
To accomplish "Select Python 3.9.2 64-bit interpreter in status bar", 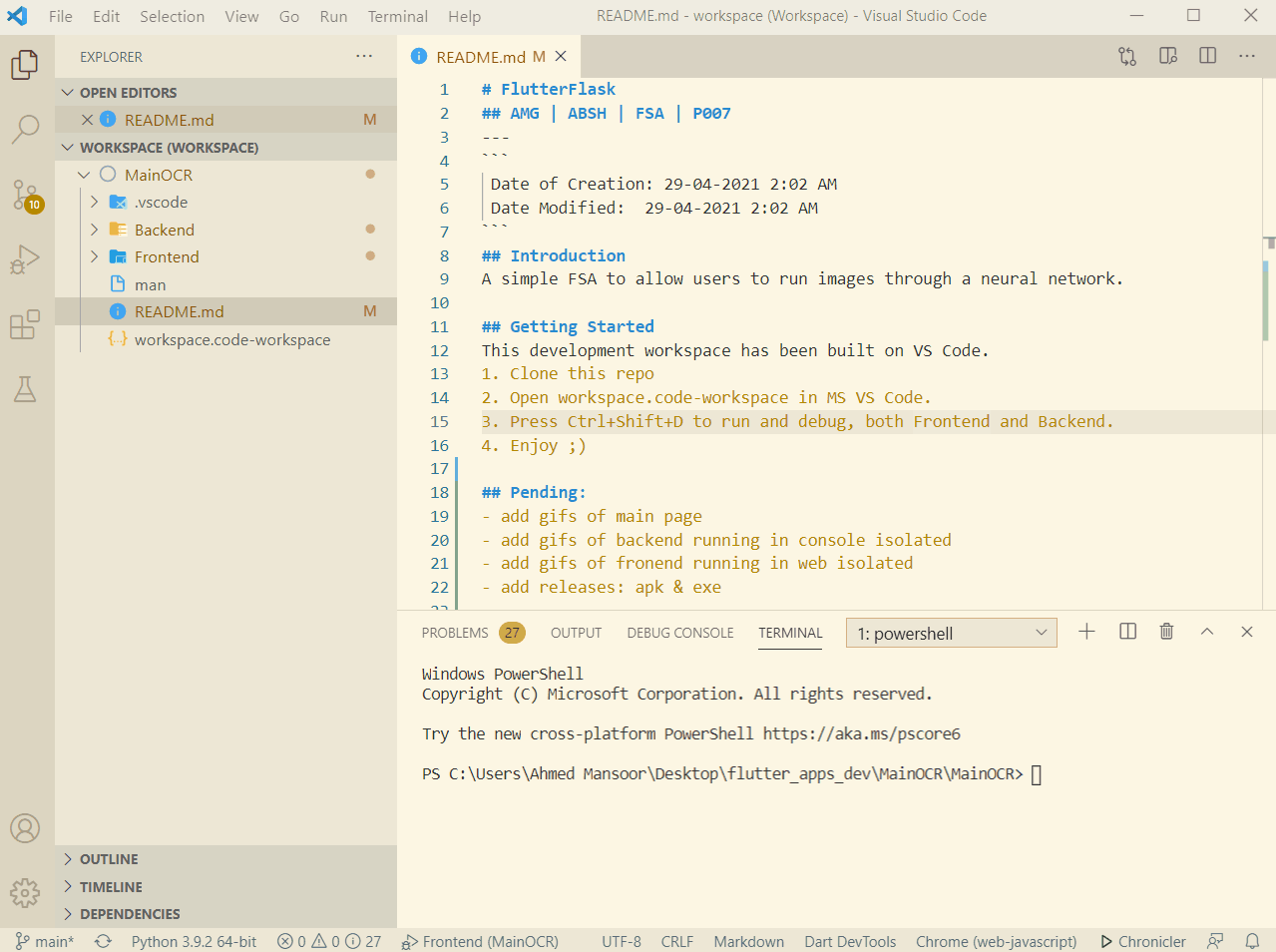I will [194, 941].
